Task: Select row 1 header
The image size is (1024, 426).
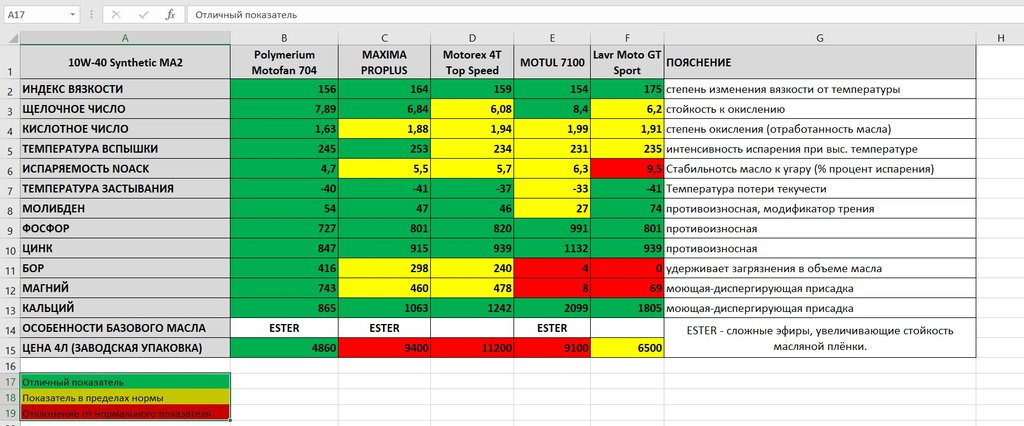Action: (10, 62)
